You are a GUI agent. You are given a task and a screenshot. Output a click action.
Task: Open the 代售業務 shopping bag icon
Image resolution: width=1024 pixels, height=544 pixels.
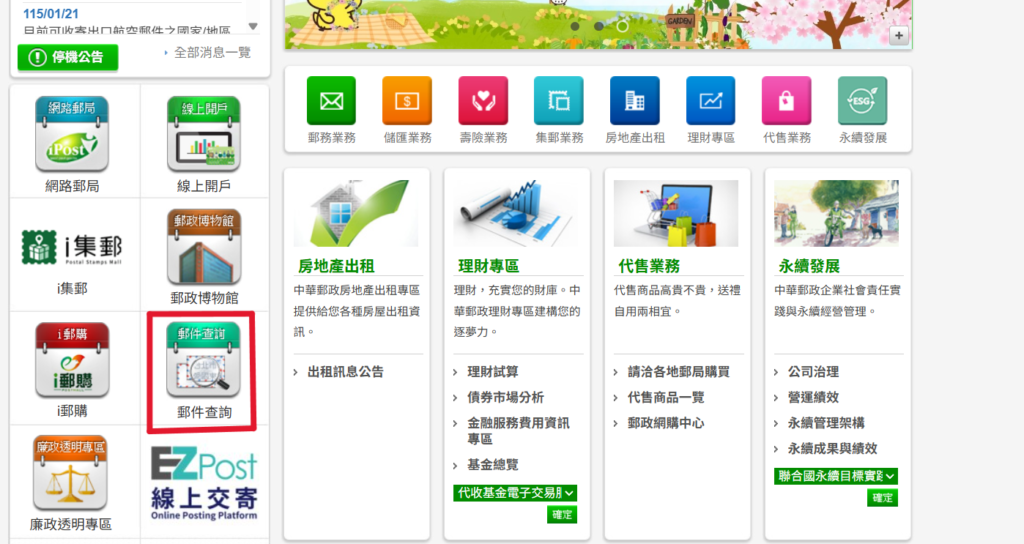(786, 101)
